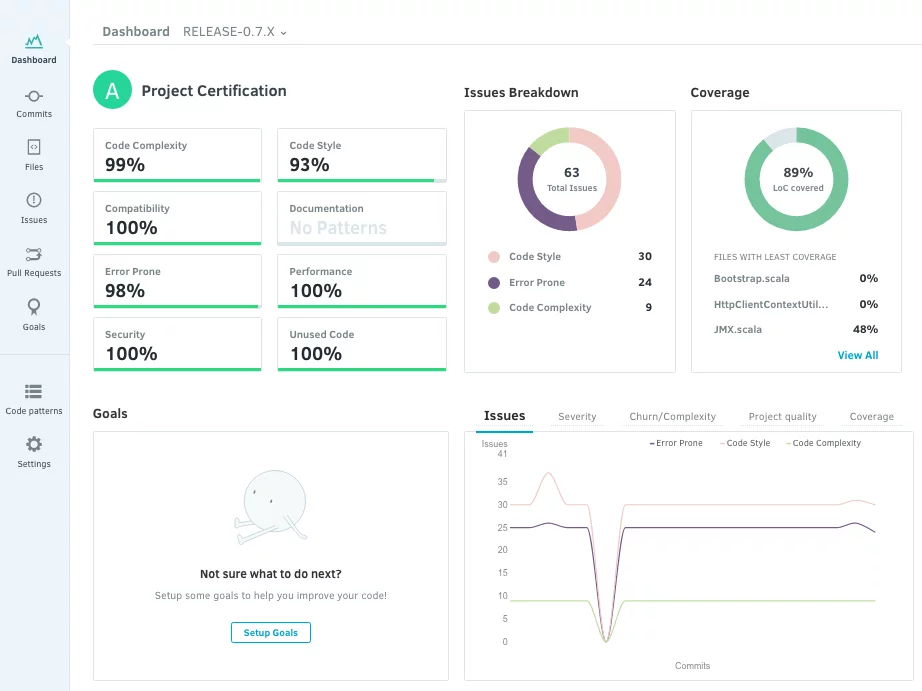This screenshot has height=691, width=922.
Task: Open Issues section in sidebar
Action: pos(34,201)
